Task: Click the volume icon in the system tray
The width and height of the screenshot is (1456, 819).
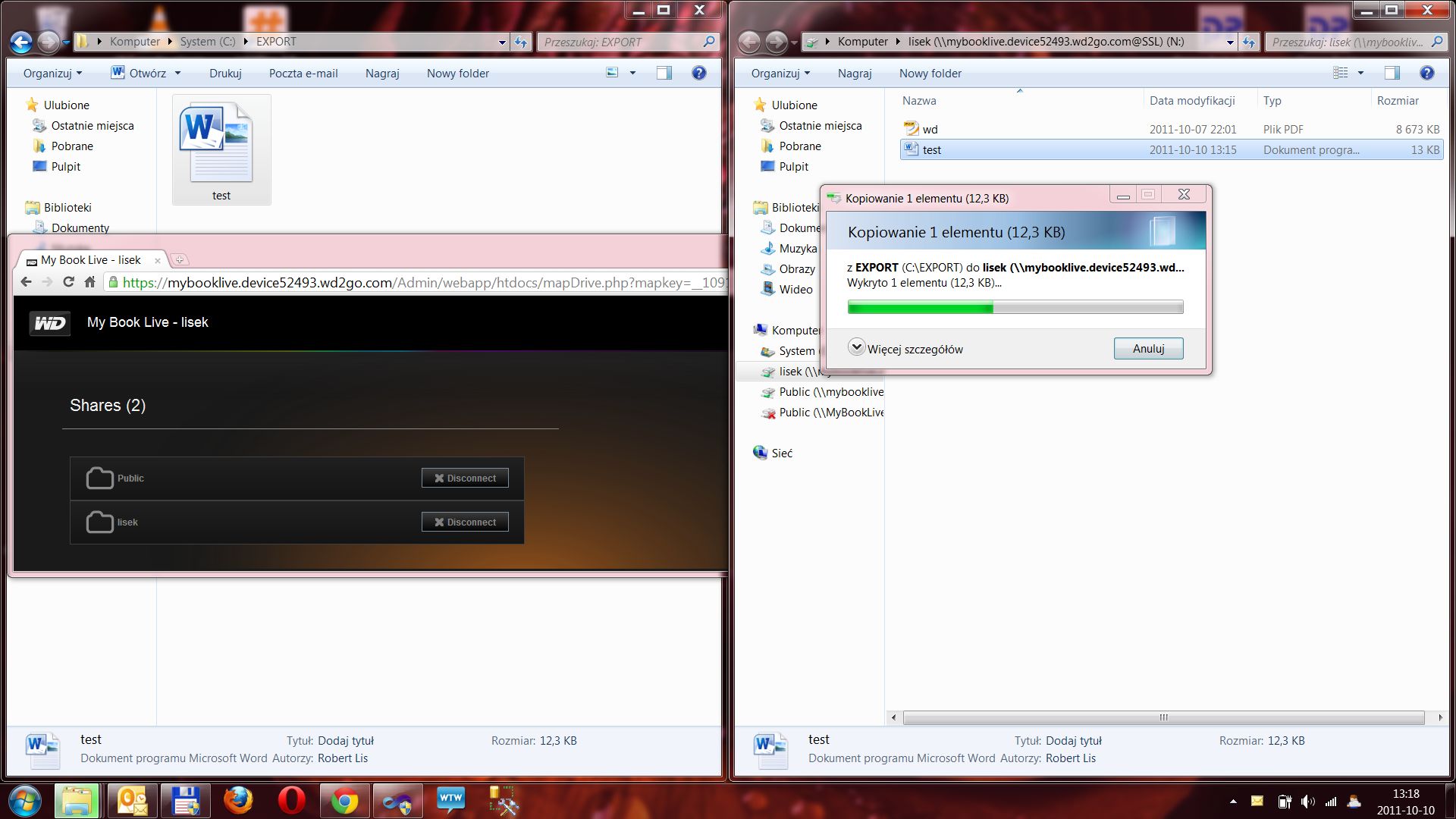Action: coord(1307,802)
